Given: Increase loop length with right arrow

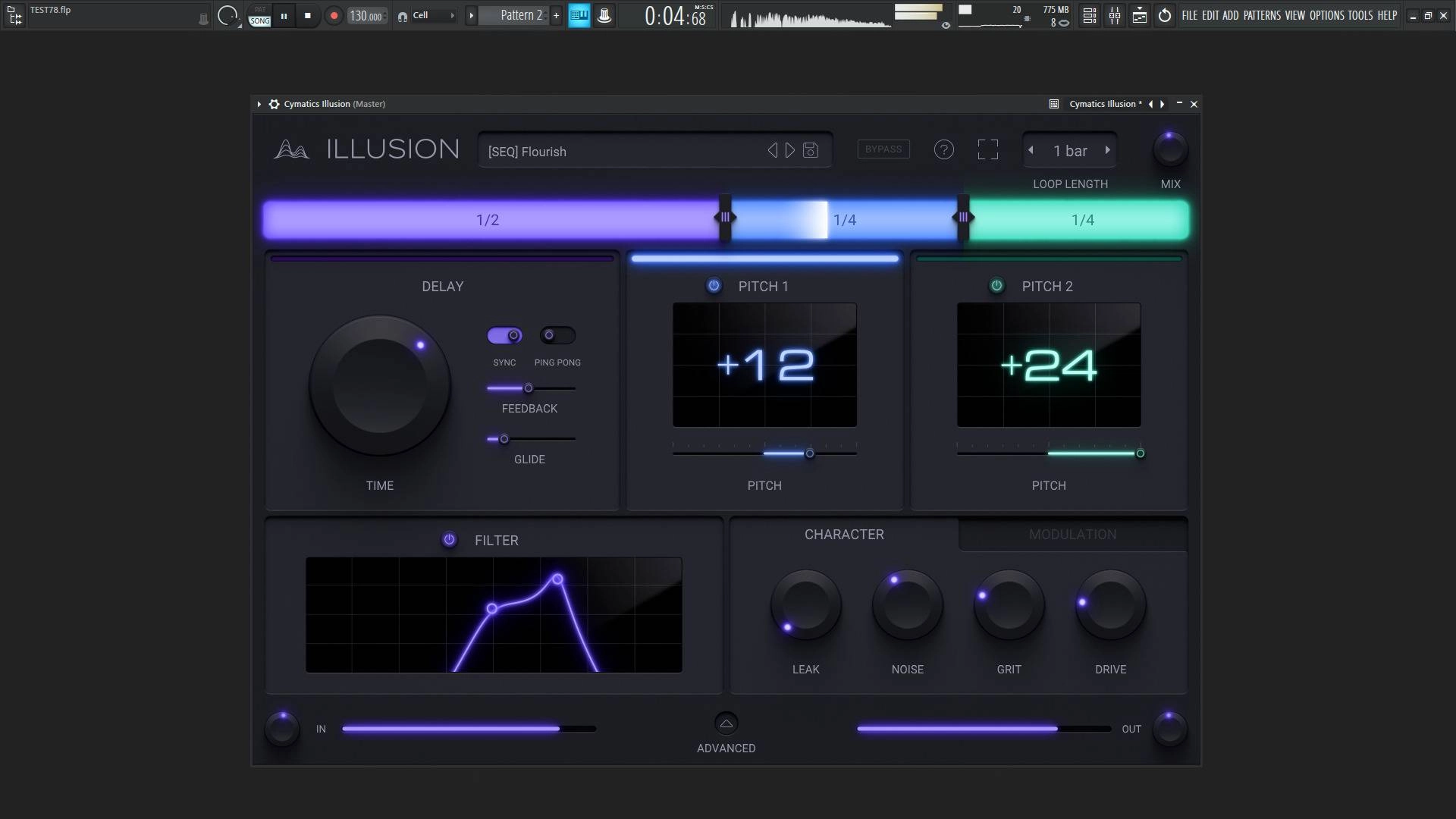Looking at the screenshot, I should (1108, 150).
